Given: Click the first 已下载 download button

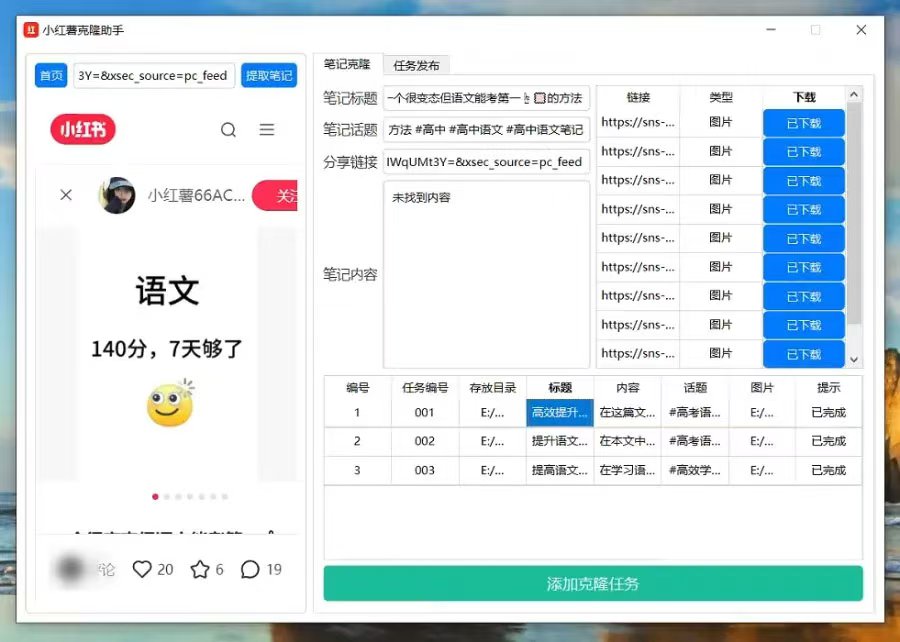Looking at the screenshot, I should click(806, 122).
